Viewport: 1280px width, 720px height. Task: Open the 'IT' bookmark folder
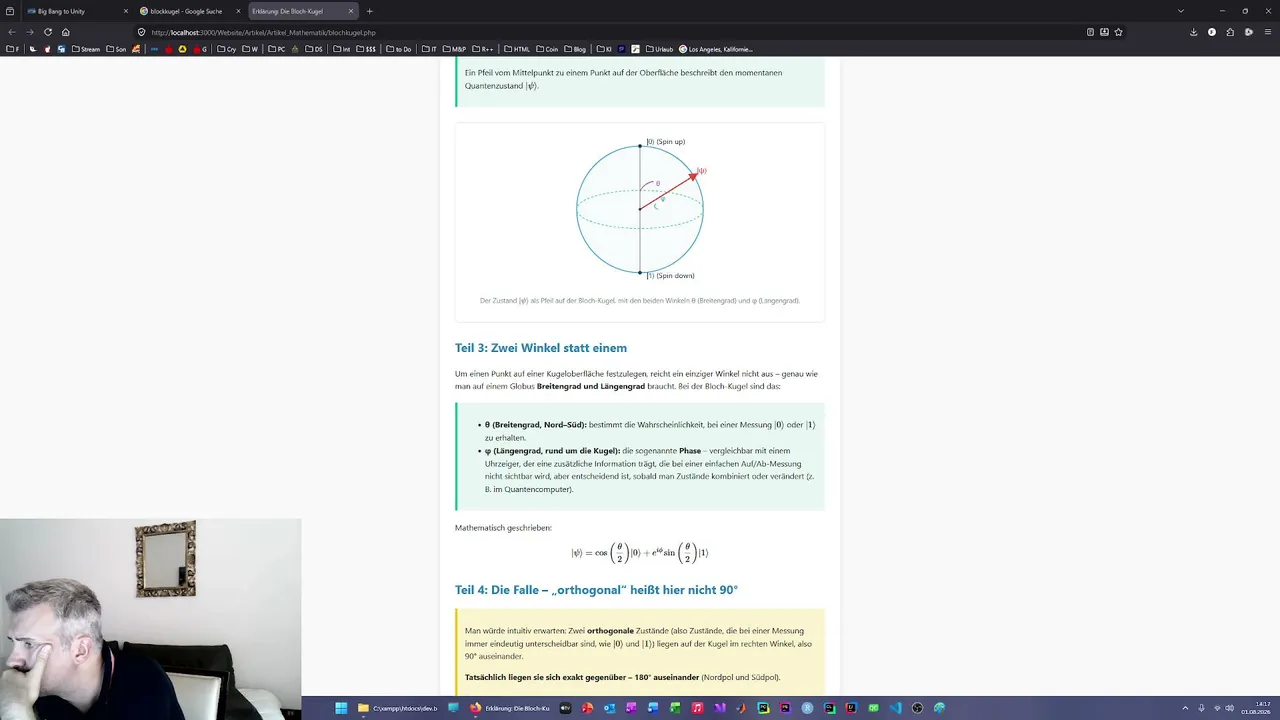pyautogui.click(x=428, y=49)
